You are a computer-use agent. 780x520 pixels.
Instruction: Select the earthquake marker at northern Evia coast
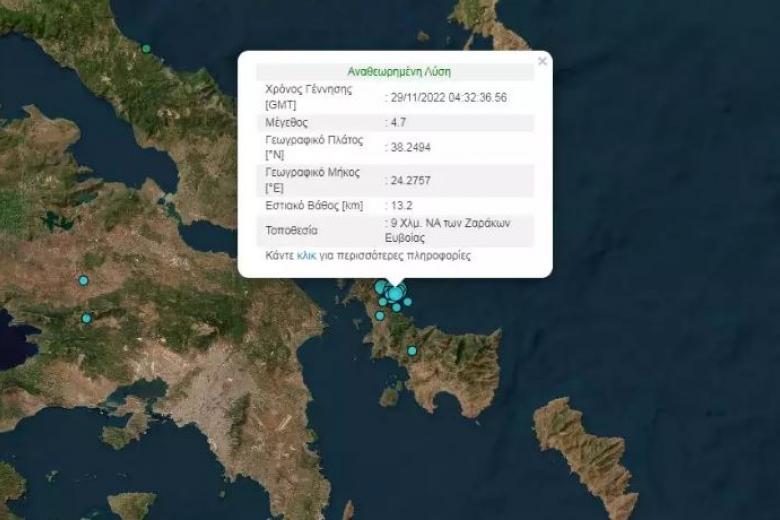point(146,49)
